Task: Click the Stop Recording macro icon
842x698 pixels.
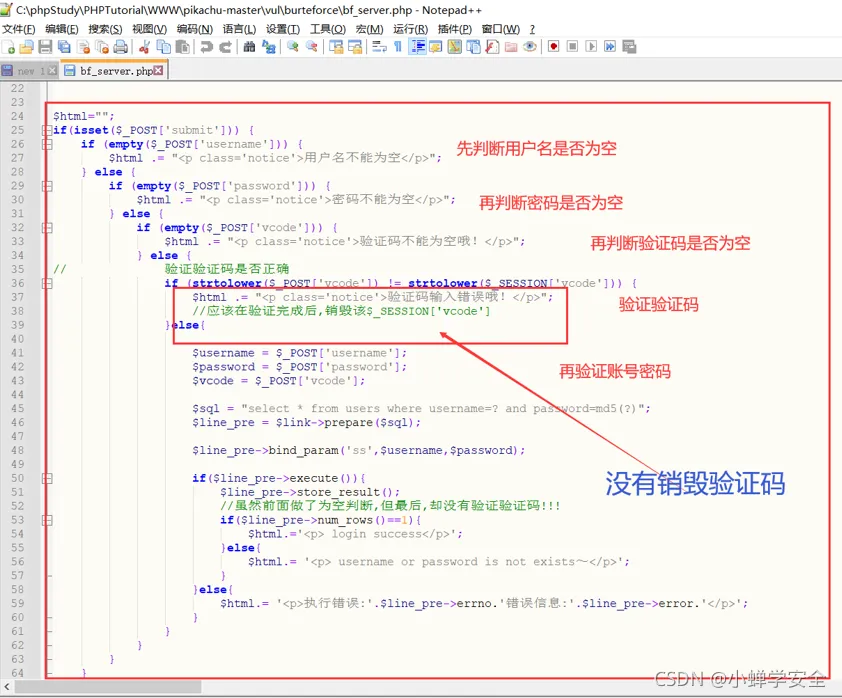Action: (572, 47)
